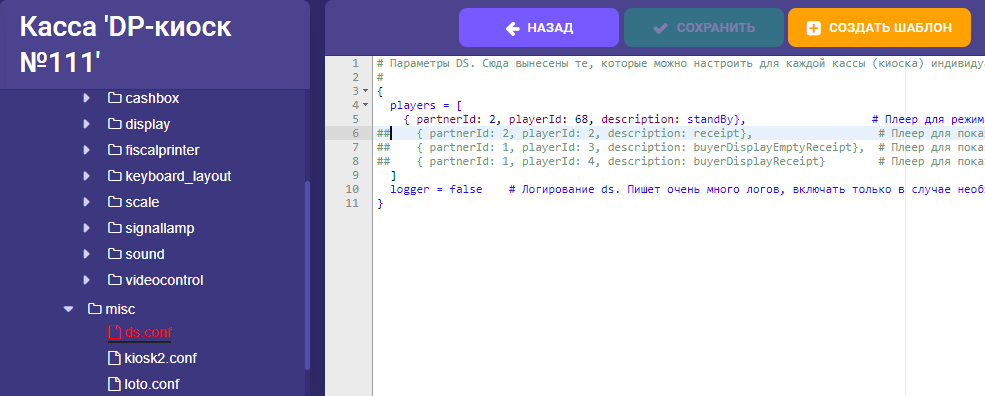The width and height of the screenshot is (985, 396).
Task: Click the СОЗДАТЬ ШАБЛОН button
Action: pos(879,28)
